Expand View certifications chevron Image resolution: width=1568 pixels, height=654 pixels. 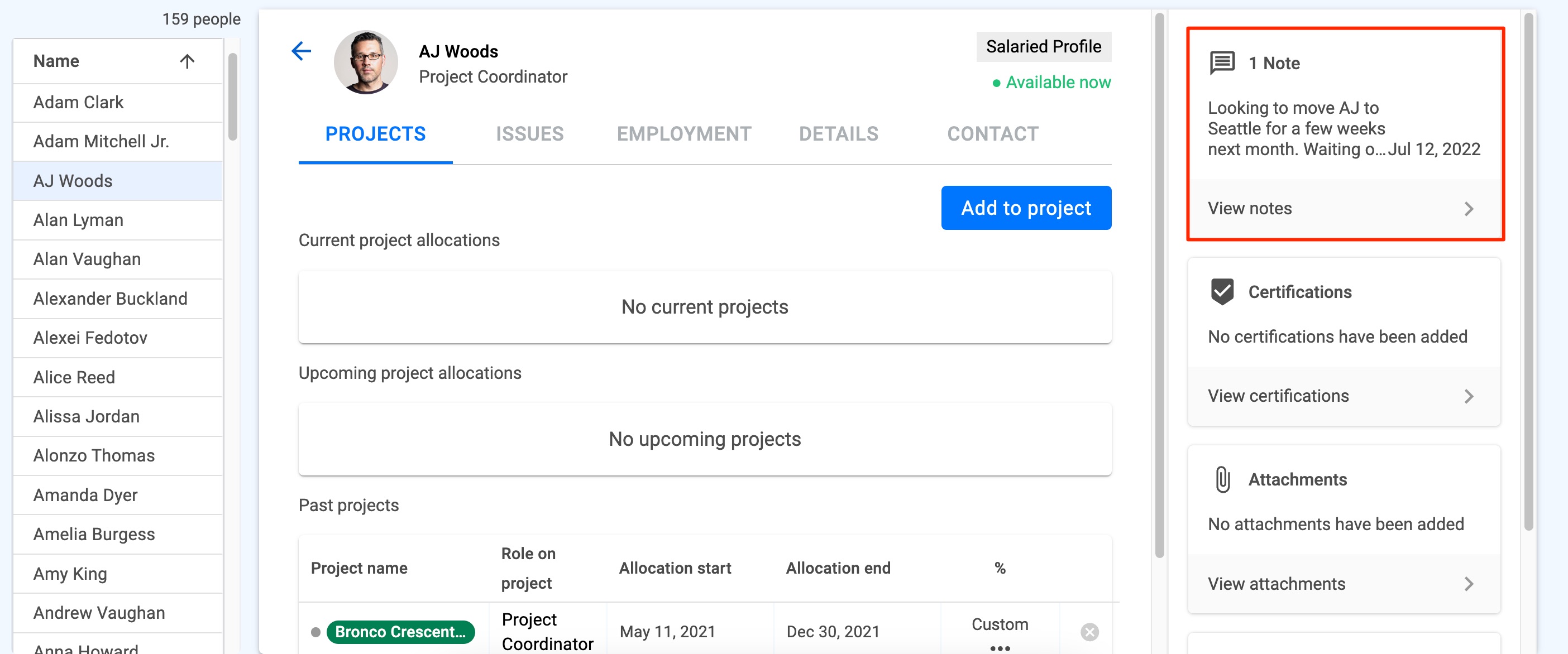click(x=1469, y=396)
